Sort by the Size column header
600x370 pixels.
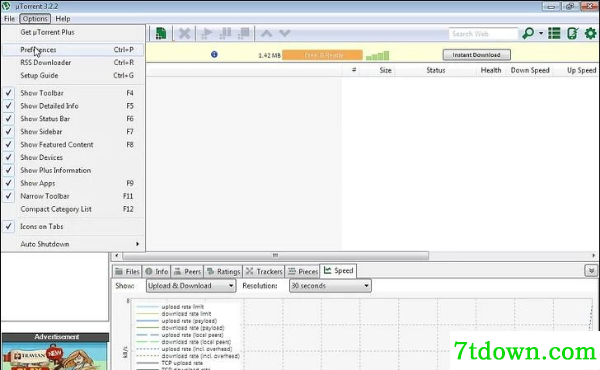[x=385, y=70]
